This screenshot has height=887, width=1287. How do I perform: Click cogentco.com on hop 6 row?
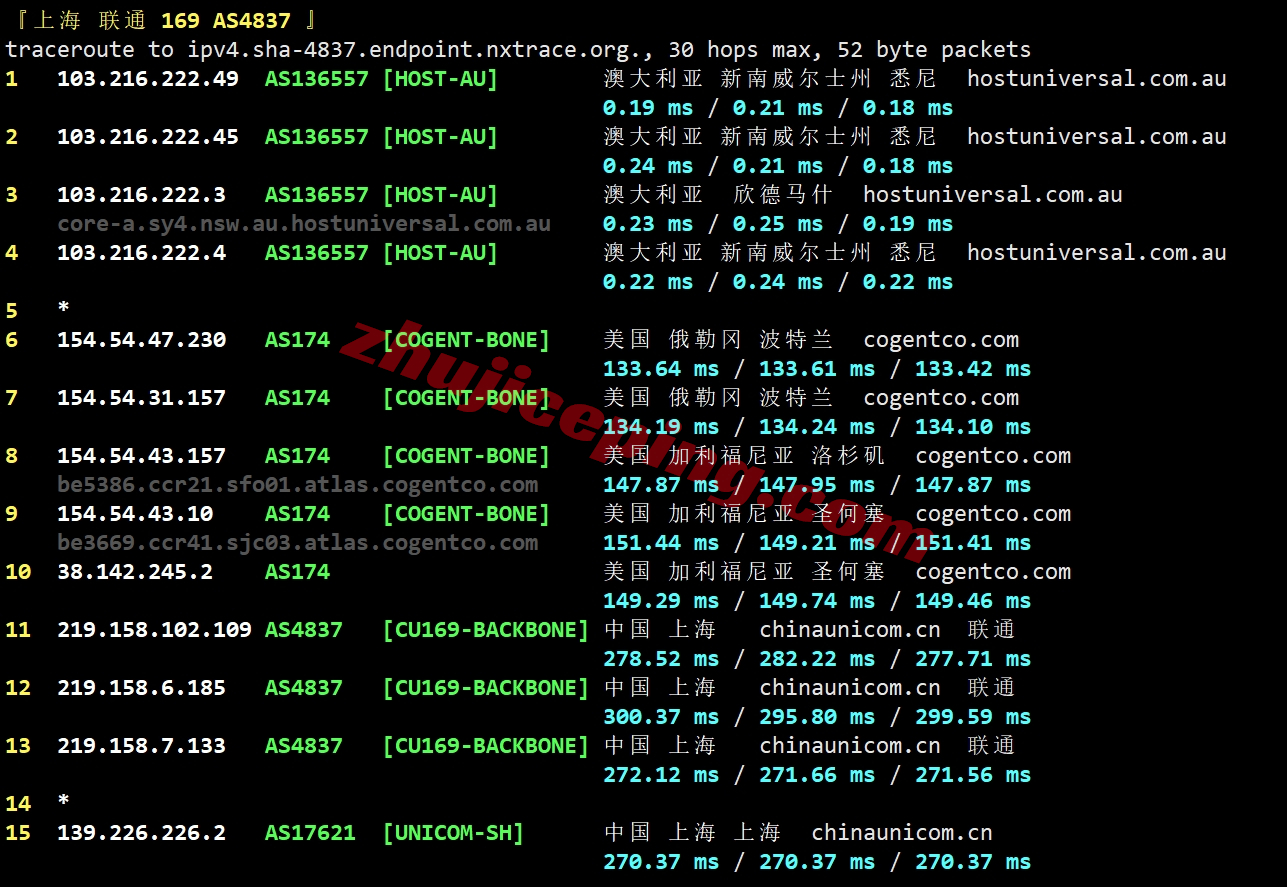941,340
